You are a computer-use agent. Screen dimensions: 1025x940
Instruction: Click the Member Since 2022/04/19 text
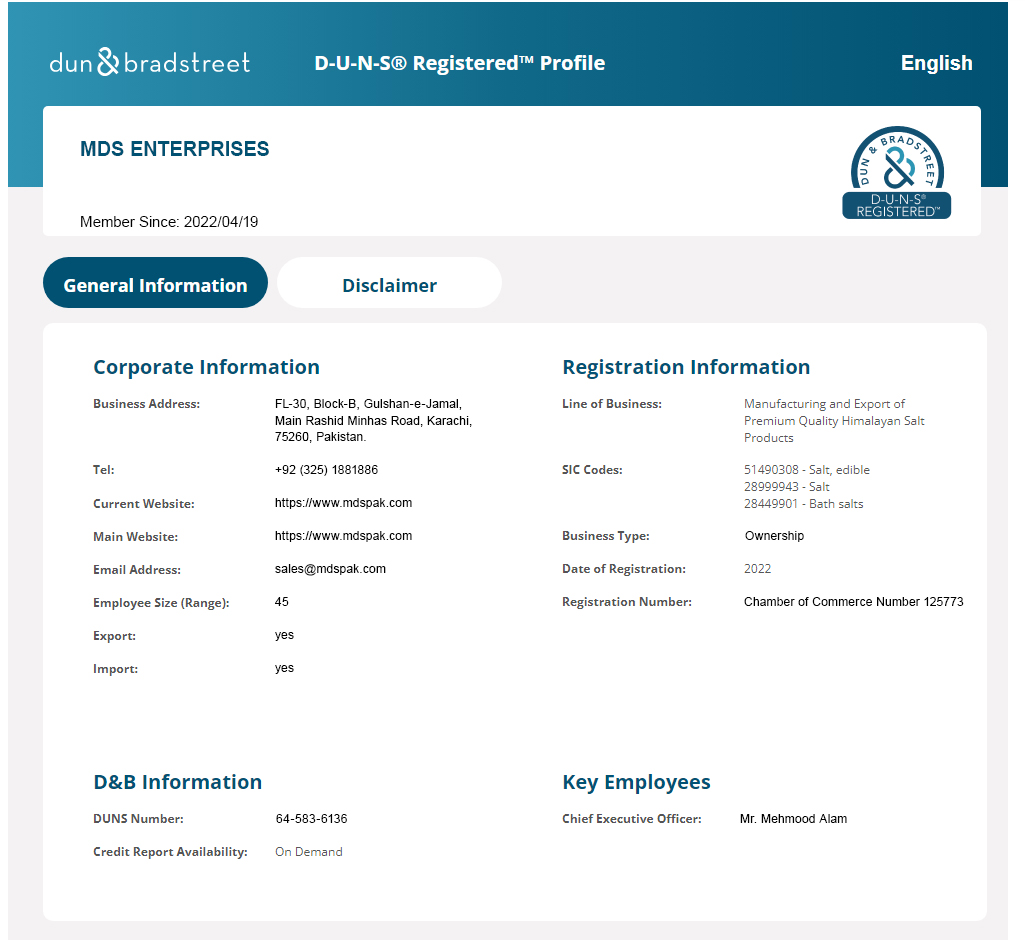(169, 222)
